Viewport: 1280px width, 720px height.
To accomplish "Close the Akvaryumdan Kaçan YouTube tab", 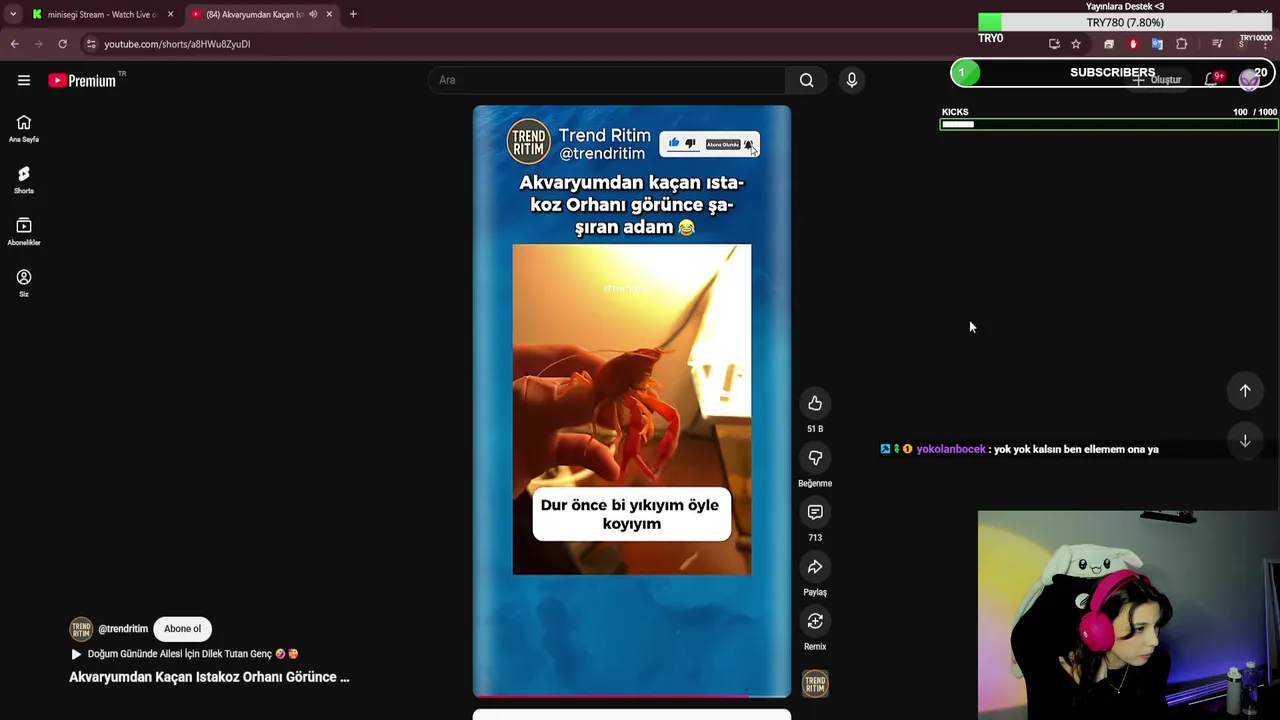I will click(329, 14).
